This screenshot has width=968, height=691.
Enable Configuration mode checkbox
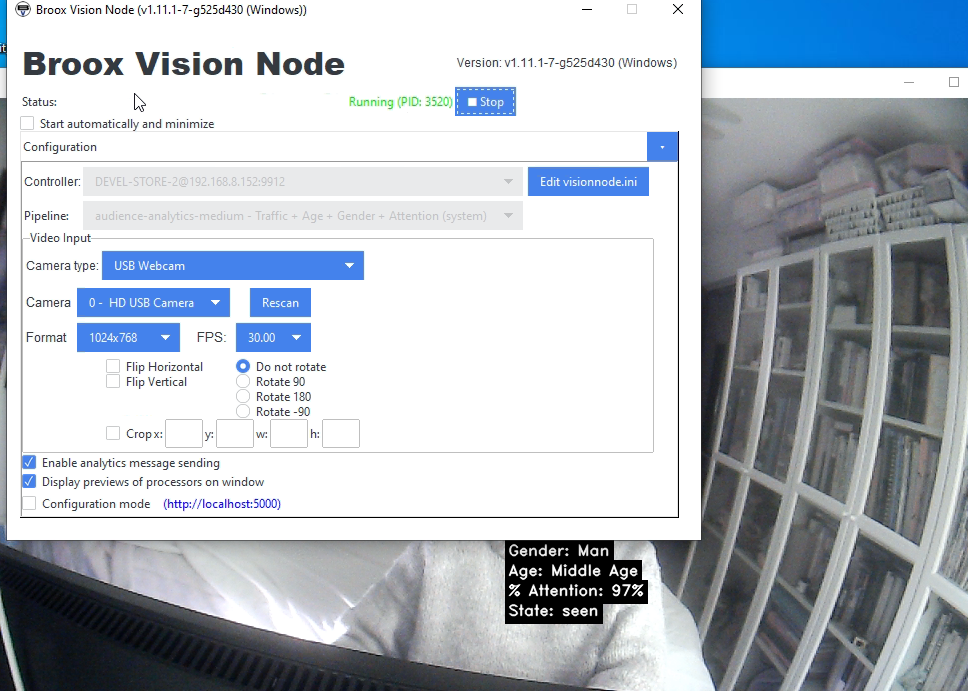point(29,503)
